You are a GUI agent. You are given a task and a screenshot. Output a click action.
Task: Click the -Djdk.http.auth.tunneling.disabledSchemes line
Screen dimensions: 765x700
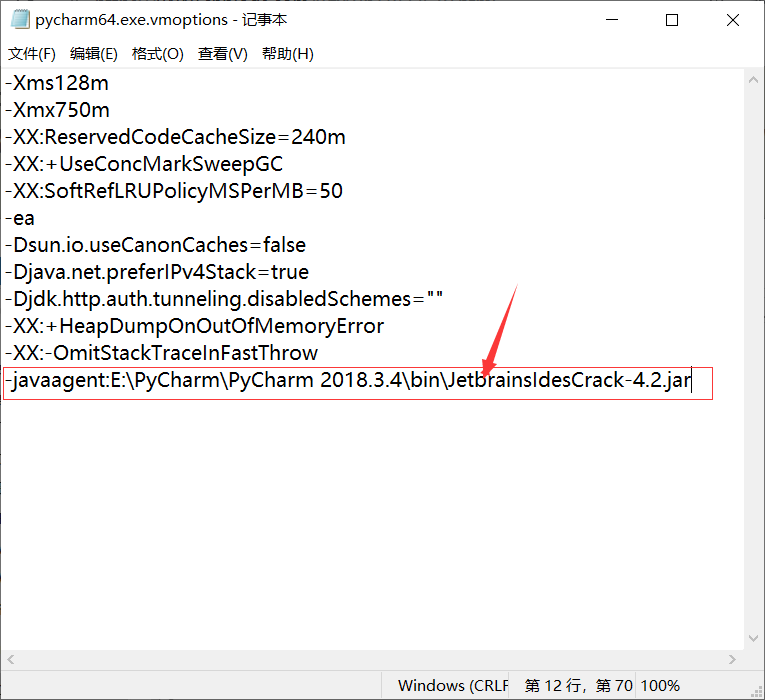pyautogui.click(x=224, y=299)
